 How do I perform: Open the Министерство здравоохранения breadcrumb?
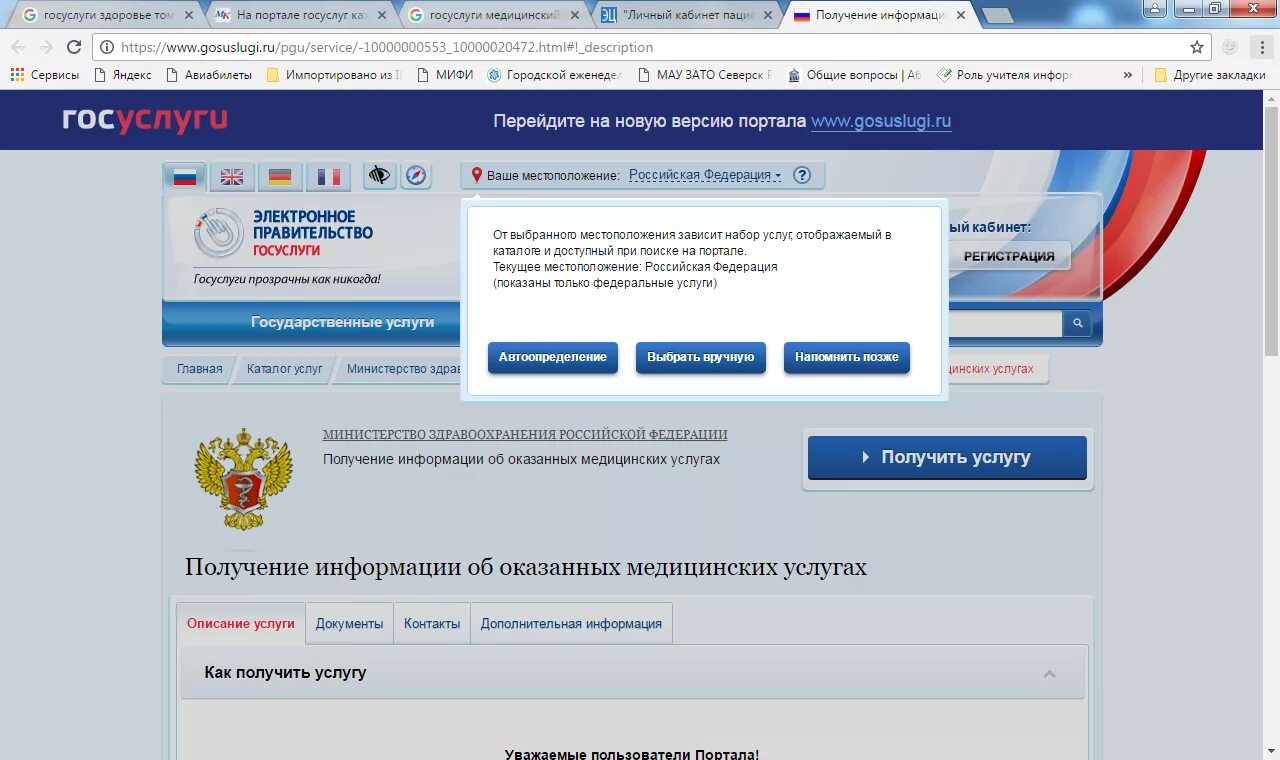tap(402, 369)
